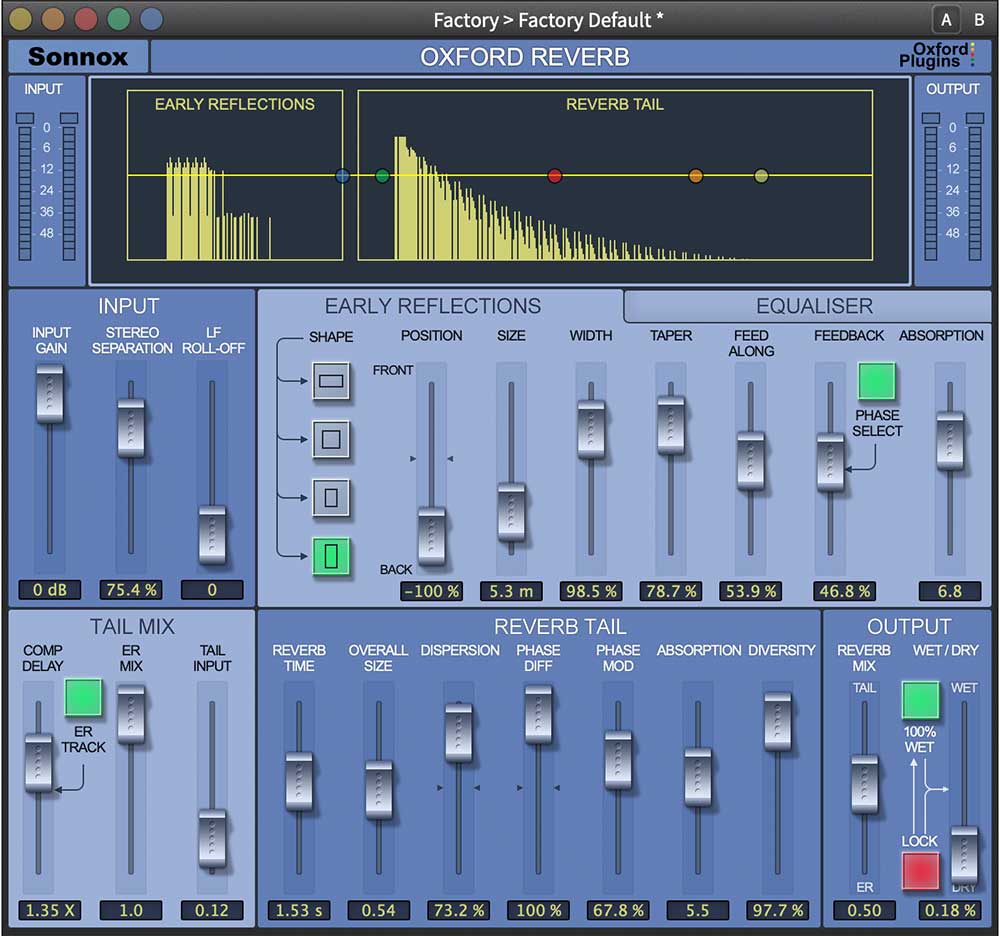Viewport: 1000px width, 936px height.
Task: Click the Diversity slider handle
Action: click(x=777, y=723)
